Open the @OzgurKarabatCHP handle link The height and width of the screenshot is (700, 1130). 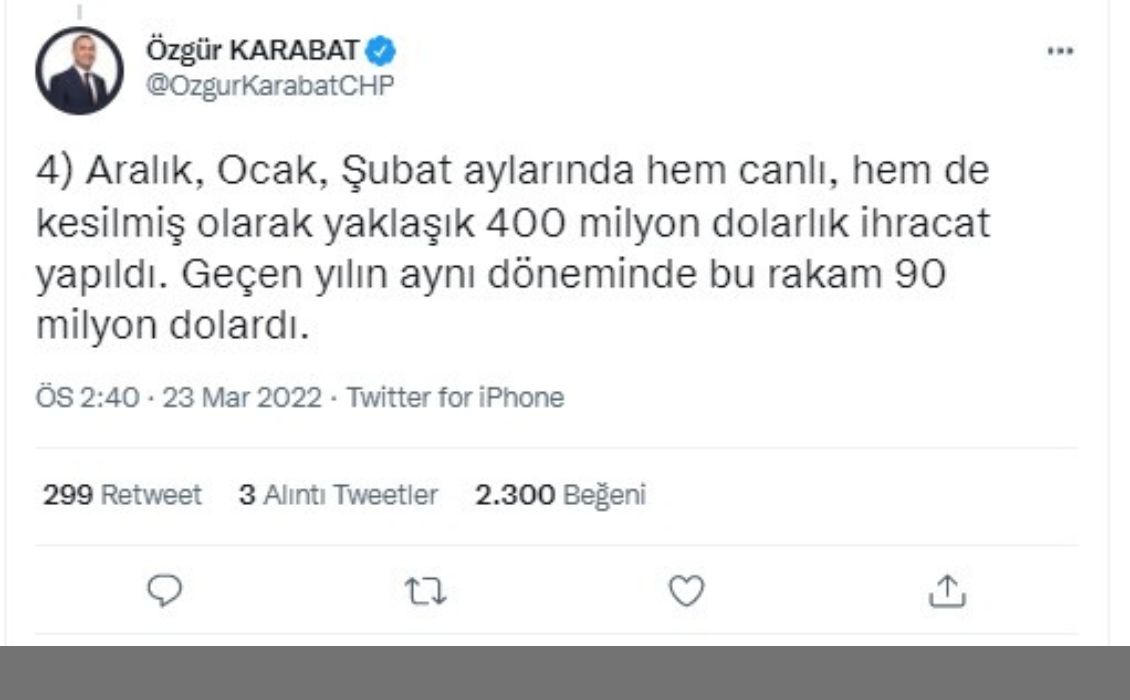tap(270, 85)
